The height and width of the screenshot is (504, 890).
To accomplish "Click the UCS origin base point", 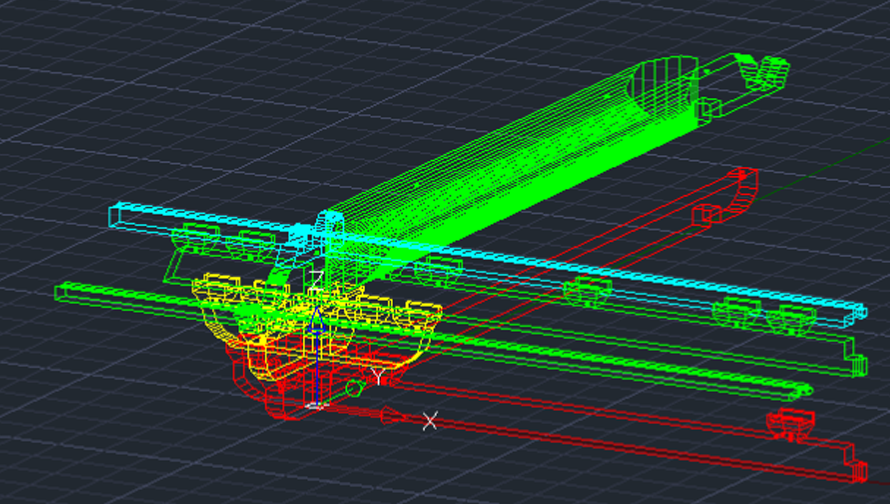I will 316,404.
